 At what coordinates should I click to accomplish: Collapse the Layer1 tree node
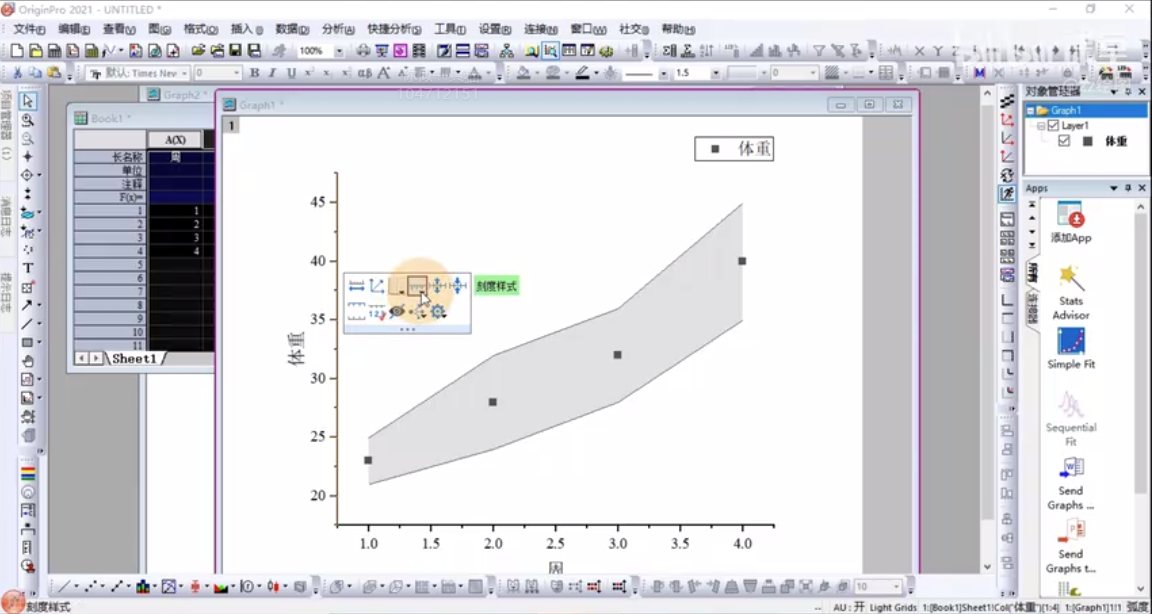(x=1041, y=126)
